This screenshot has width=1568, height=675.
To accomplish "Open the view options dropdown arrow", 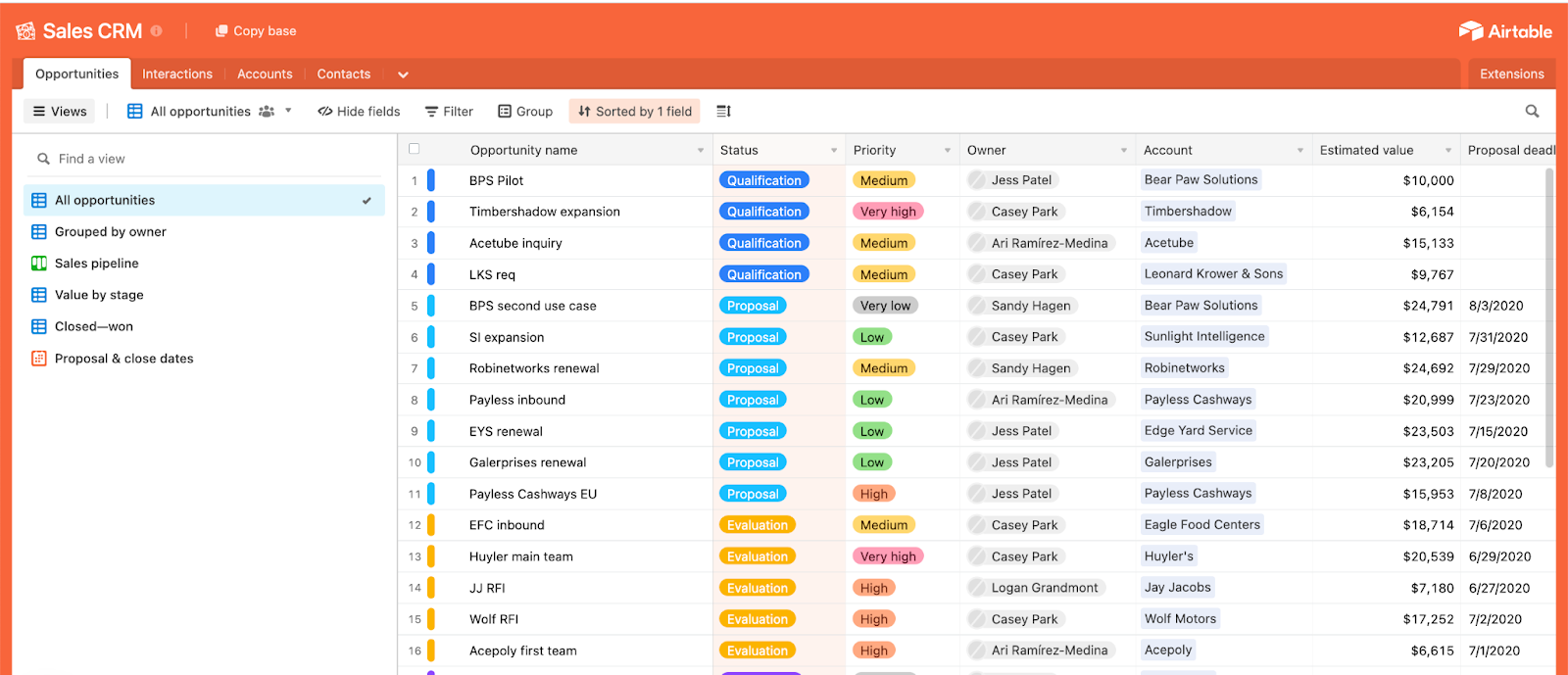I will [x=288, y=111].
